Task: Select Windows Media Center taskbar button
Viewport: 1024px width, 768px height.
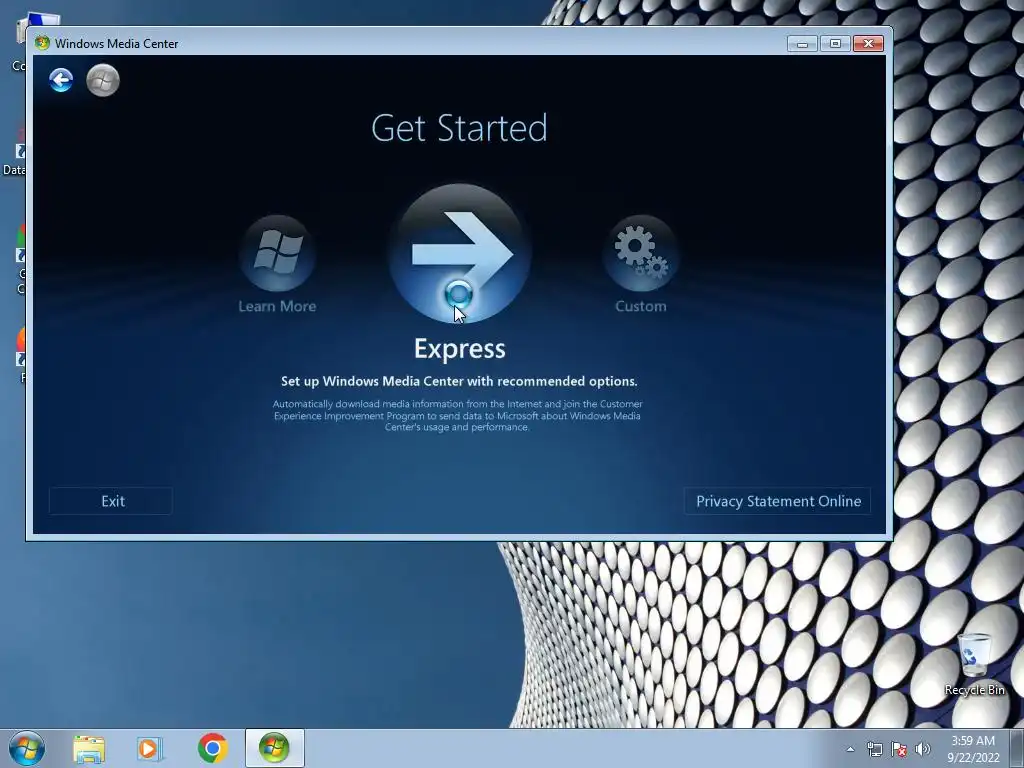Action: pyautogui.click(x=274, y=748)
